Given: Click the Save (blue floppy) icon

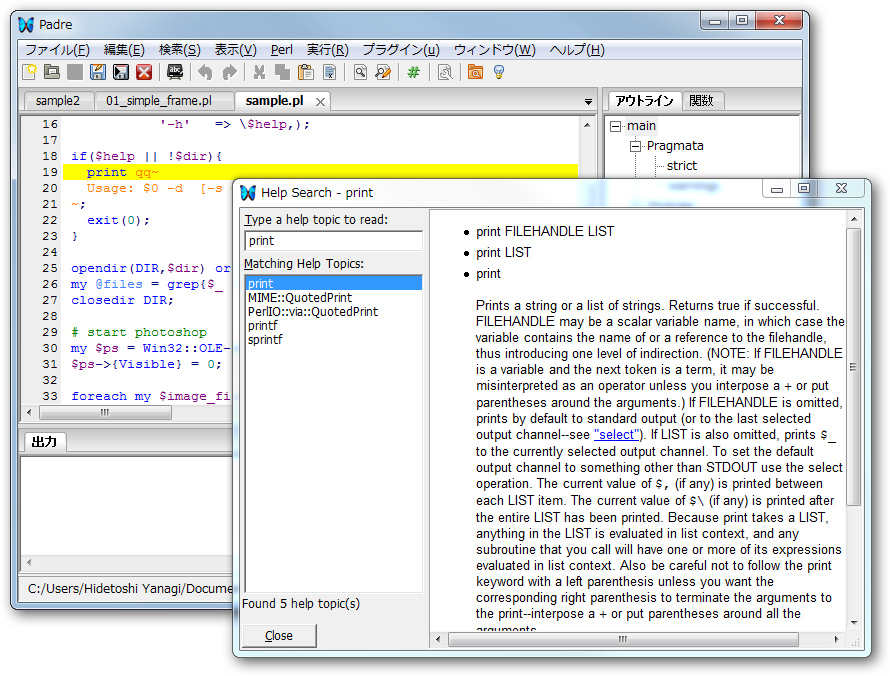Looking at the screenshot, I should click(x=98, y=72).
